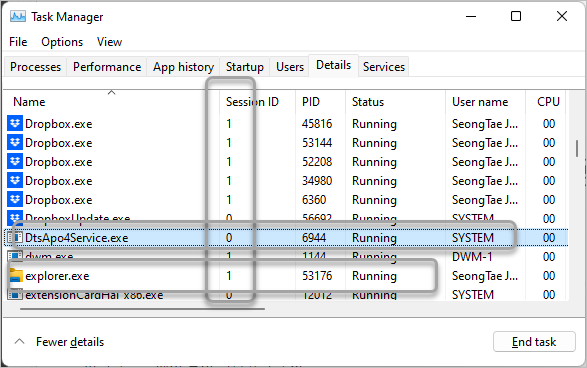Click the Fewer details label
Screen dimensions: 587x368
(70, 342)
